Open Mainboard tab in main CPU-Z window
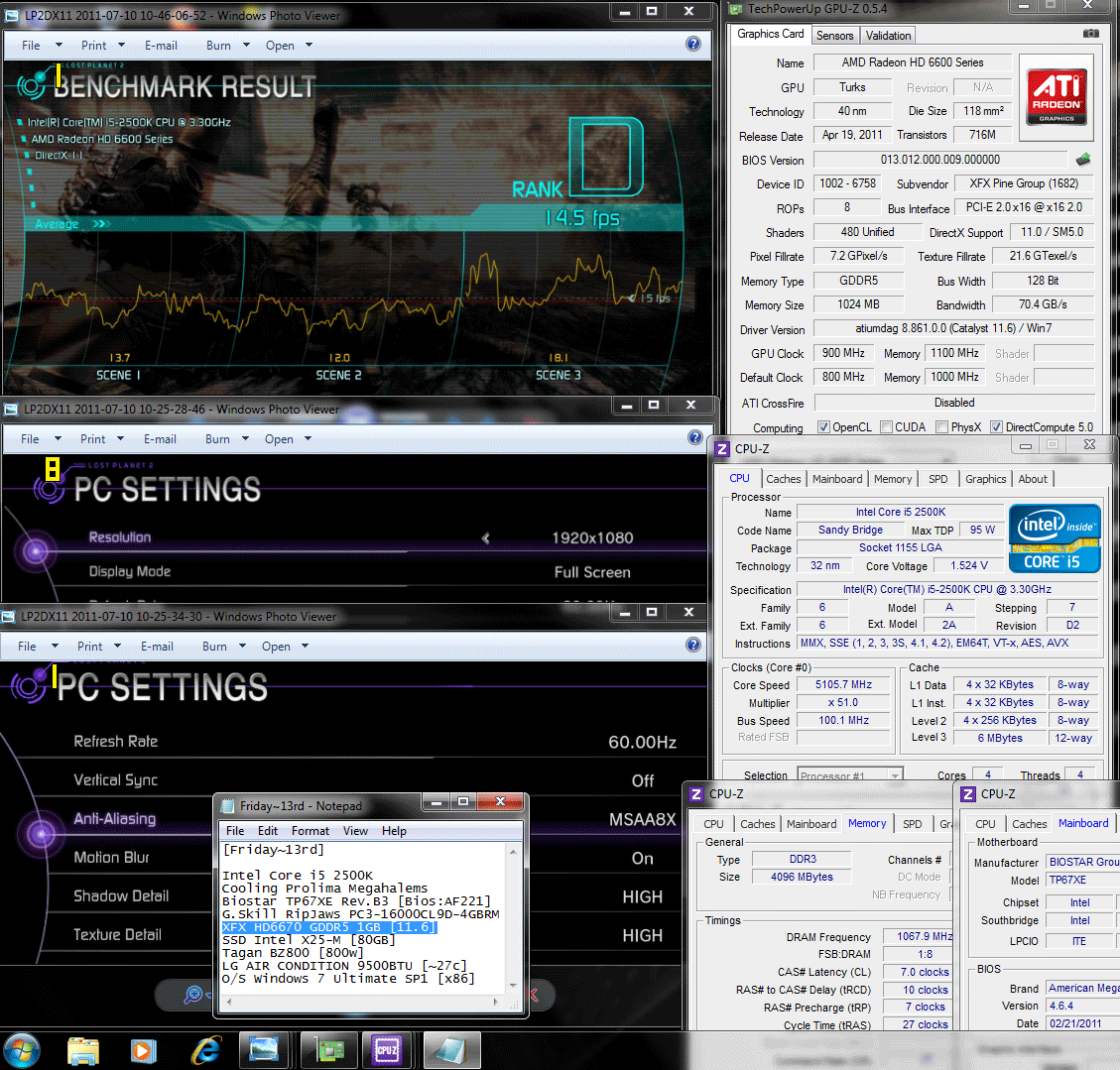 pyautogui.click(x=836, y=479)
